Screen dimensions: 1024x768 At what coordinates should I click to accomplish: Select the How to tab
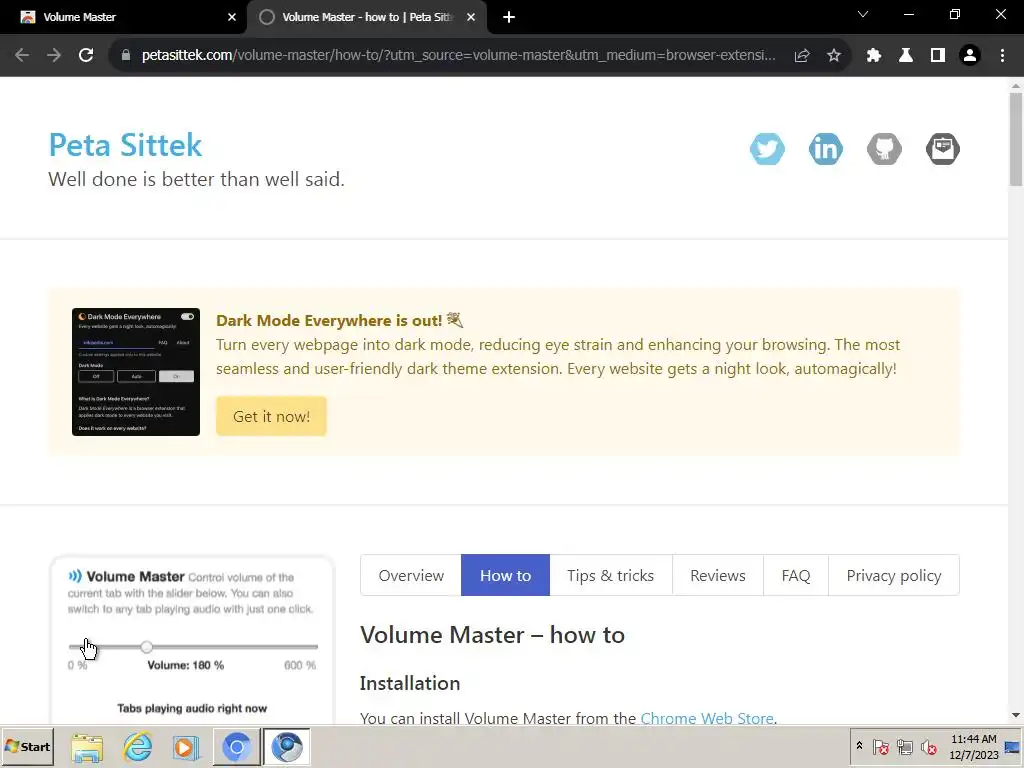click(x=505, y=575)
